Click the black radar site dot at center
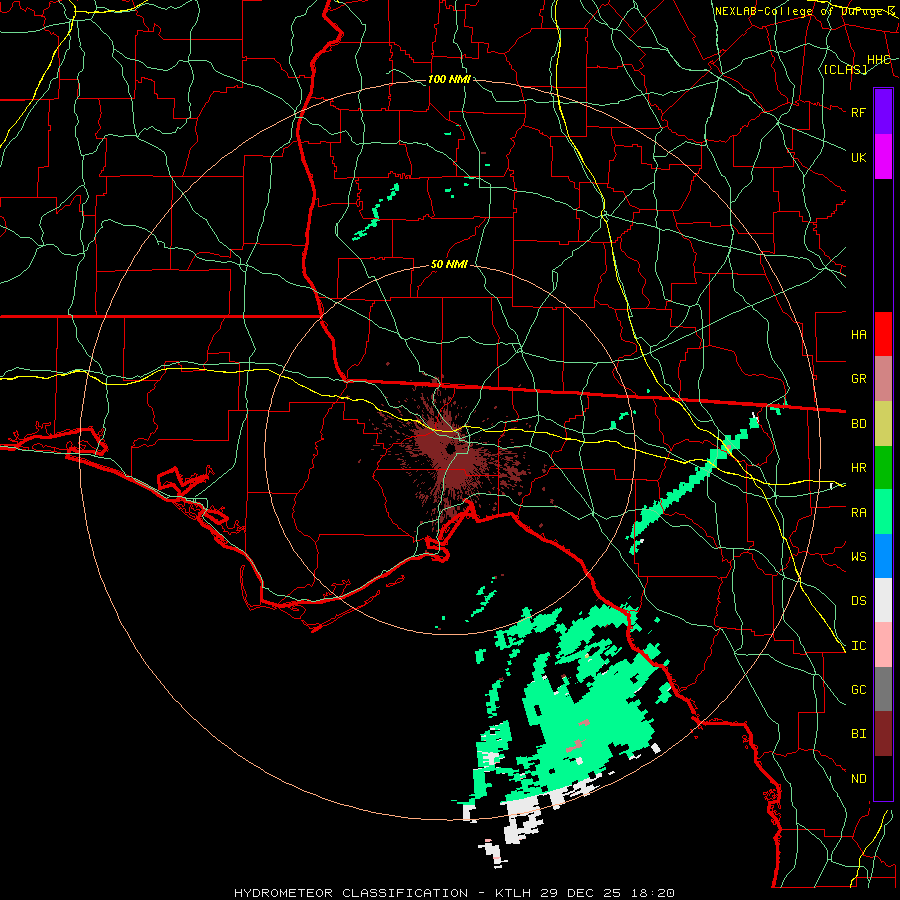Image resolution: width=900 pixels, height=900 pixels. coord(451,449)
